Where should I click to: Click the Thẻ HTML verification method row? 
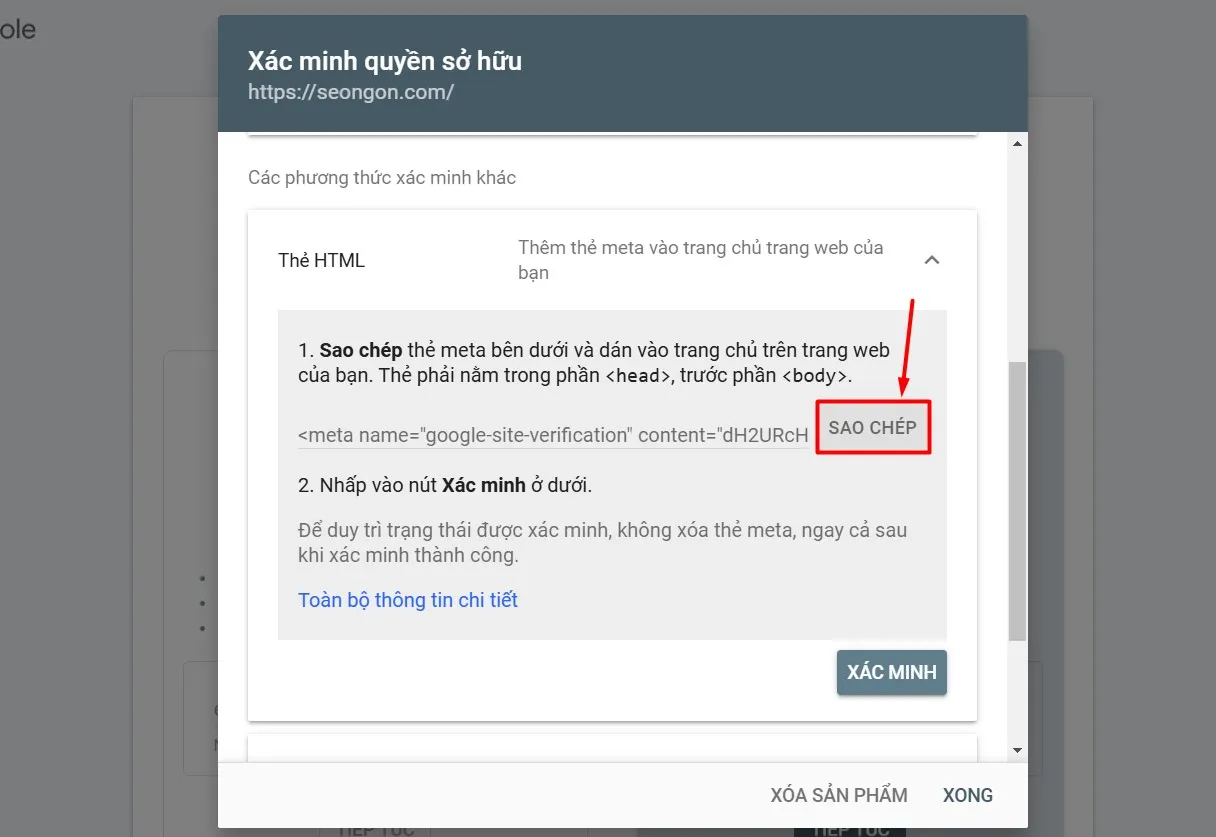click(321, 259)
